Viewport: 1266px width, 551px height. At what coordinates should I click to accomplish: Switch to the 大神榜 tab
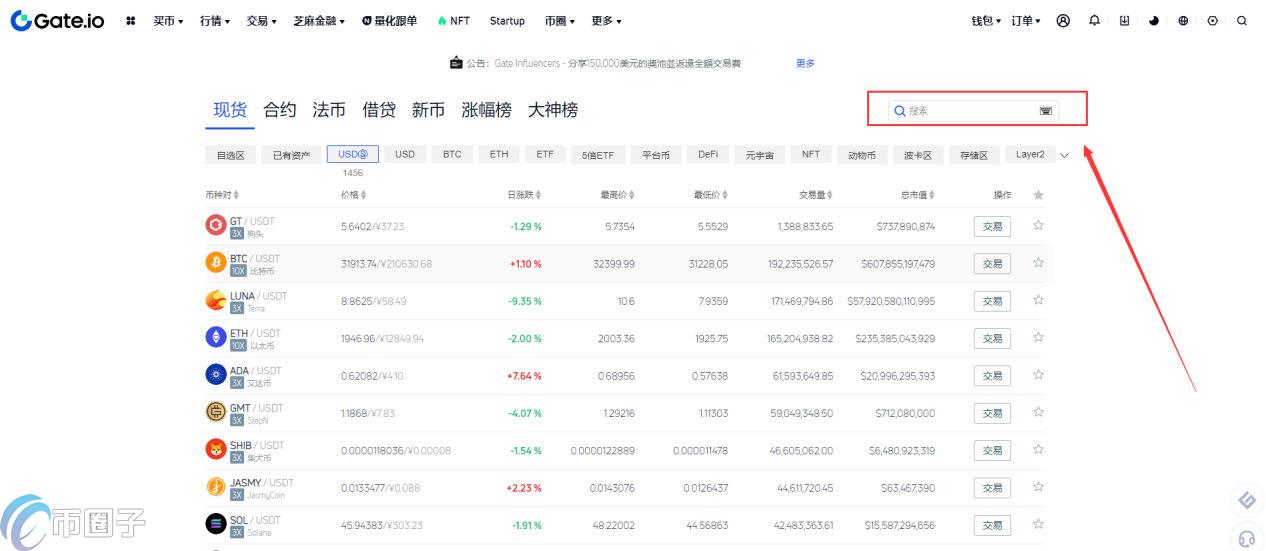pyautogui.click(x=553, y=110)
